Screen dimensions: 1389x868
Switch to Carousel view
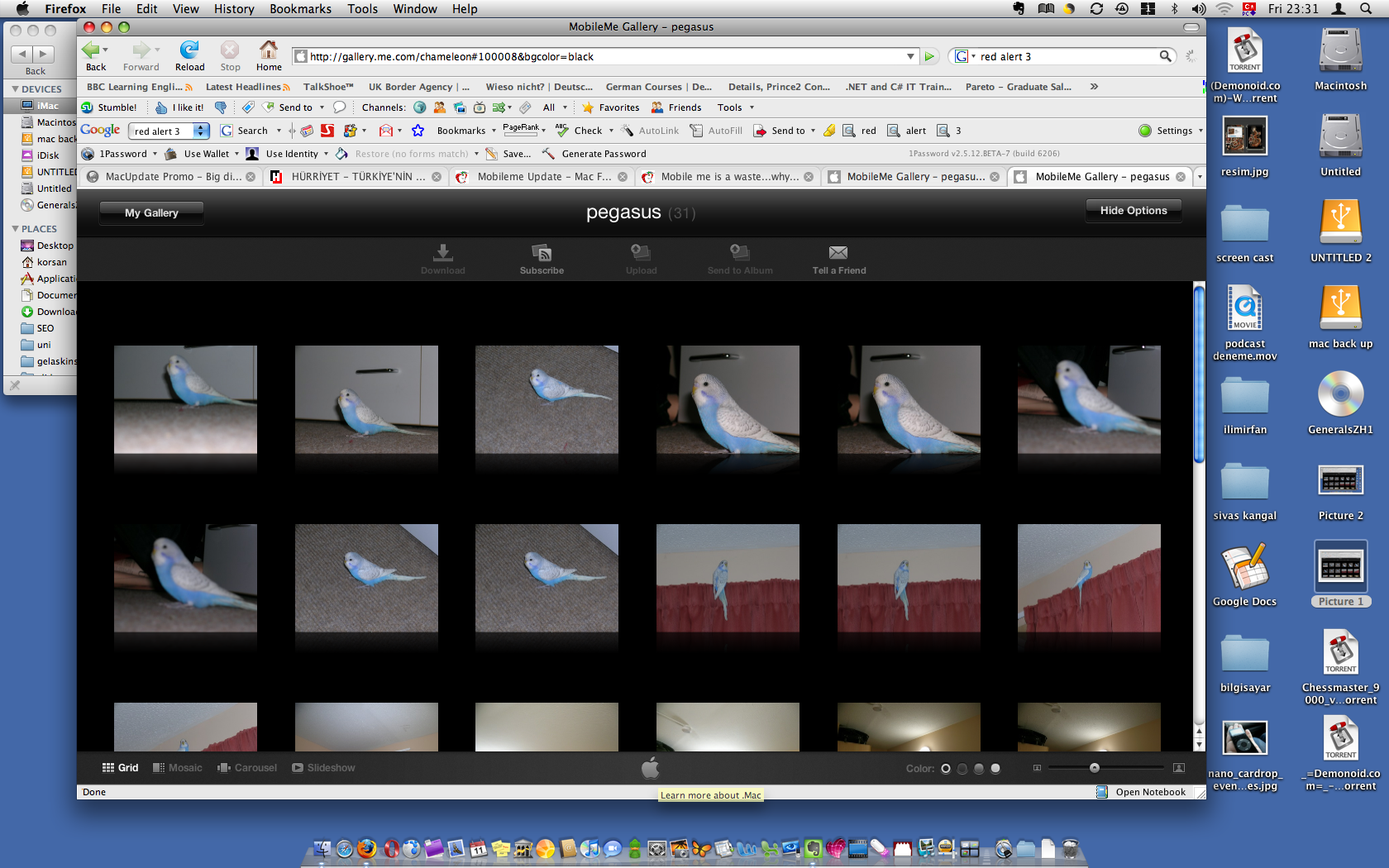coord(247,768)
